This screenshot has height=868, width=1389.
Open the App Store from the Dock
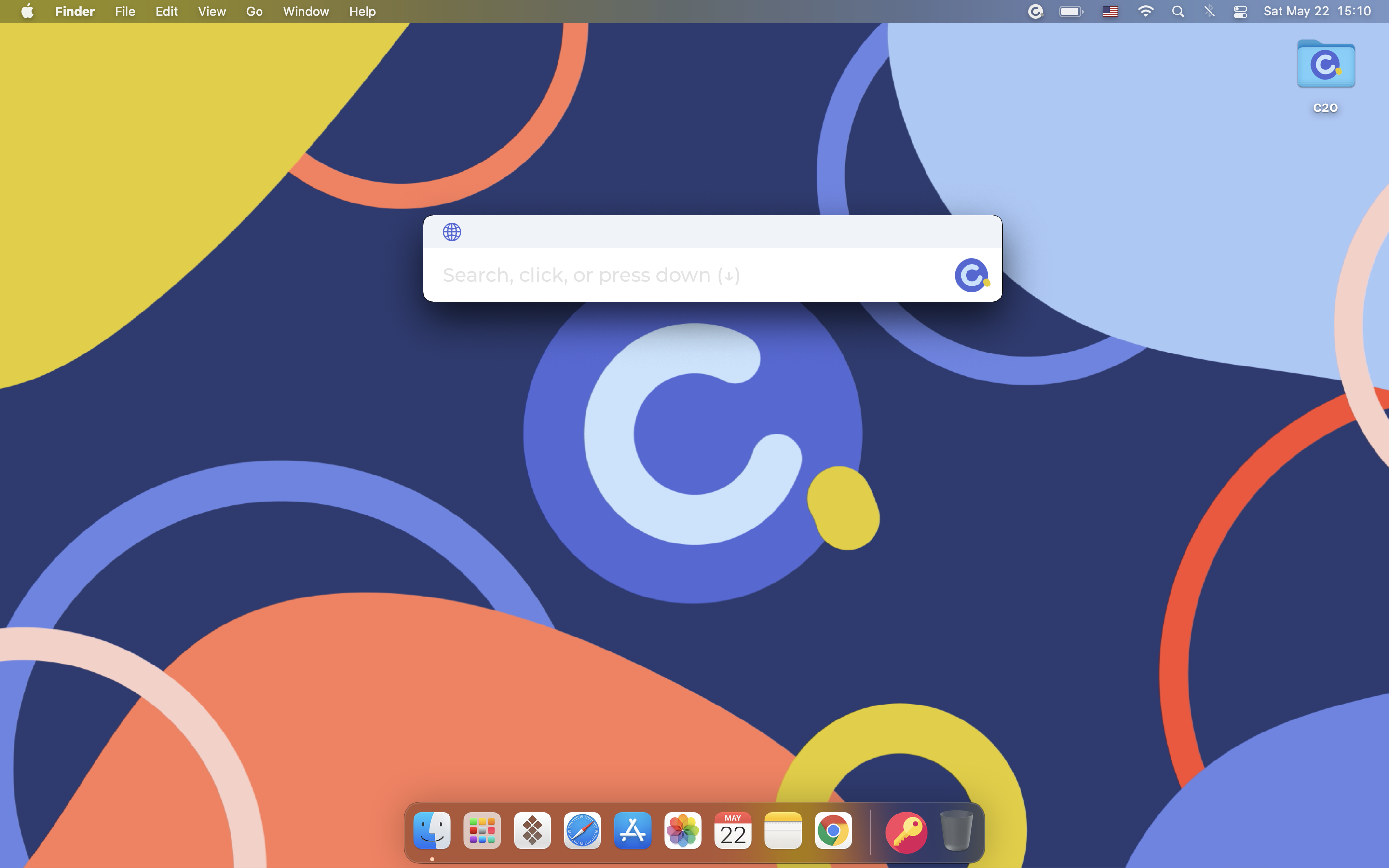tap(632, 830)
